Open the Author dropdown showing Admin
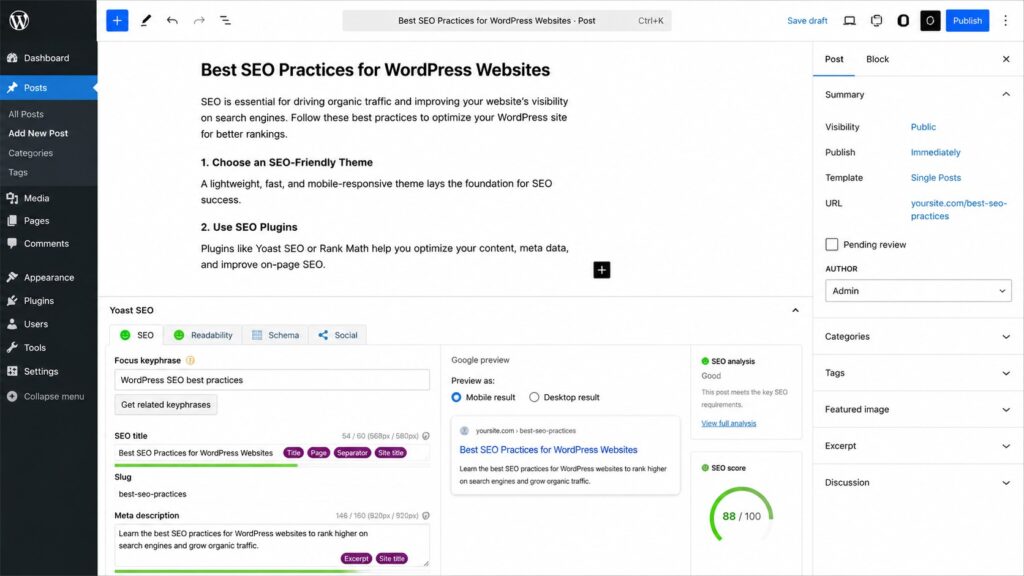This screenshot has height=576, width=1024. pyautogui.click(x=918, y=291)
